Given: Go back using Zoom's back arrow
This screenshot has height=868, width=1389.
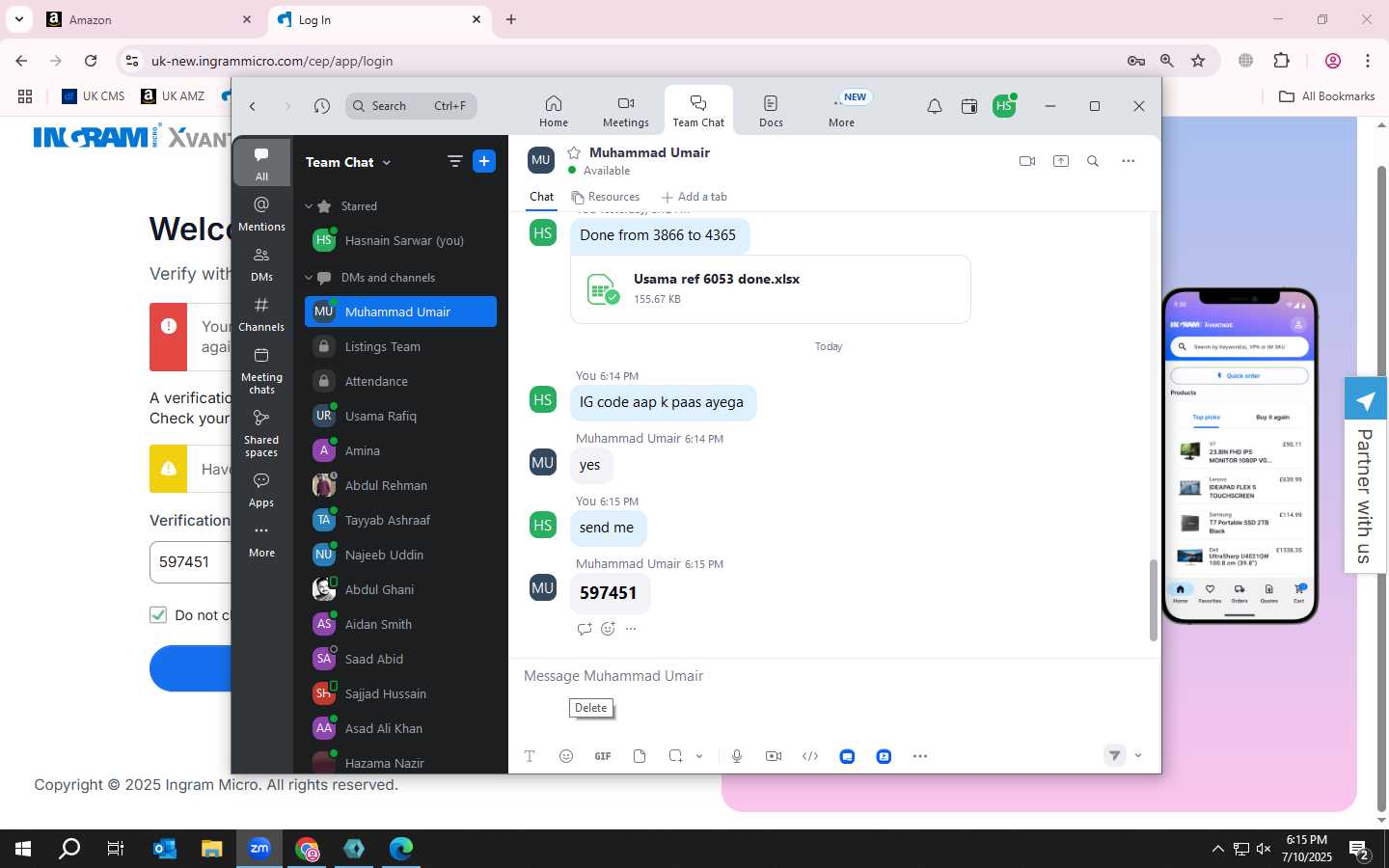Looking at the screenshot, I should click(x=253, y=106).
